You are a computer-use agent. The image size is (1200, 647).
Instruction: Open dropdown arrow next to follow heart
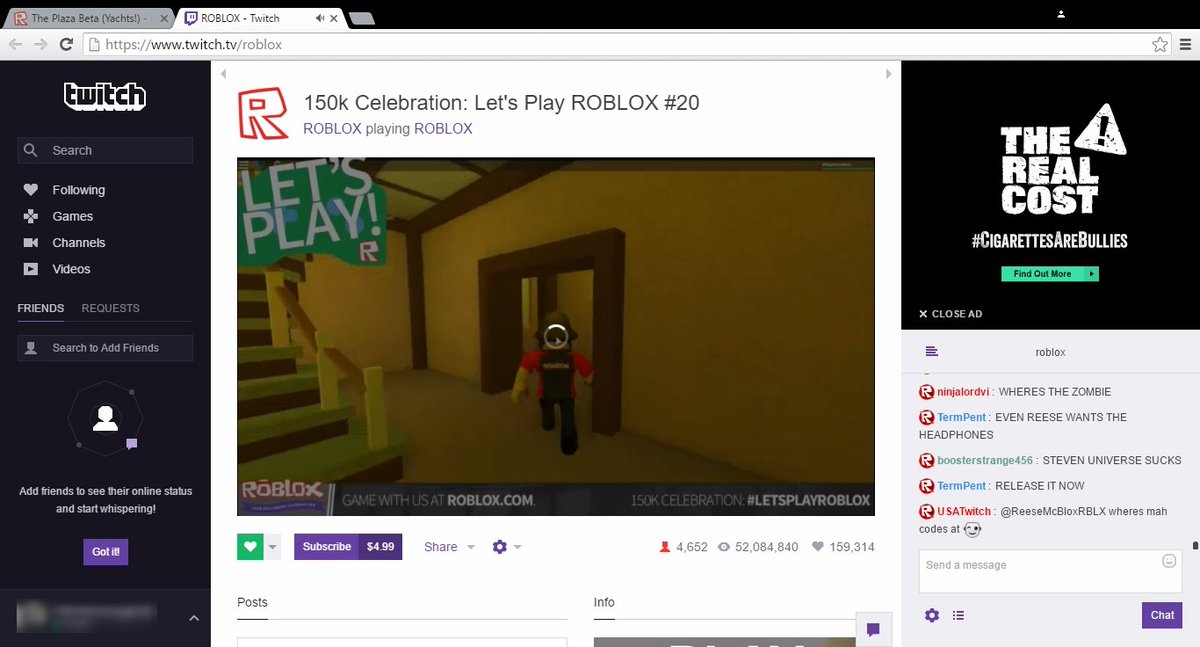[272, 547]
